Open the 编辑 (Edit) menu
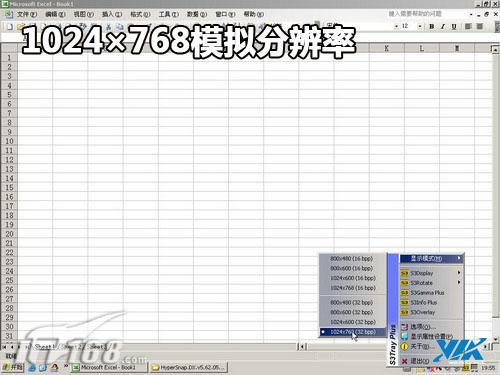This screenshot has height=375, width=500. coord(55,14)
